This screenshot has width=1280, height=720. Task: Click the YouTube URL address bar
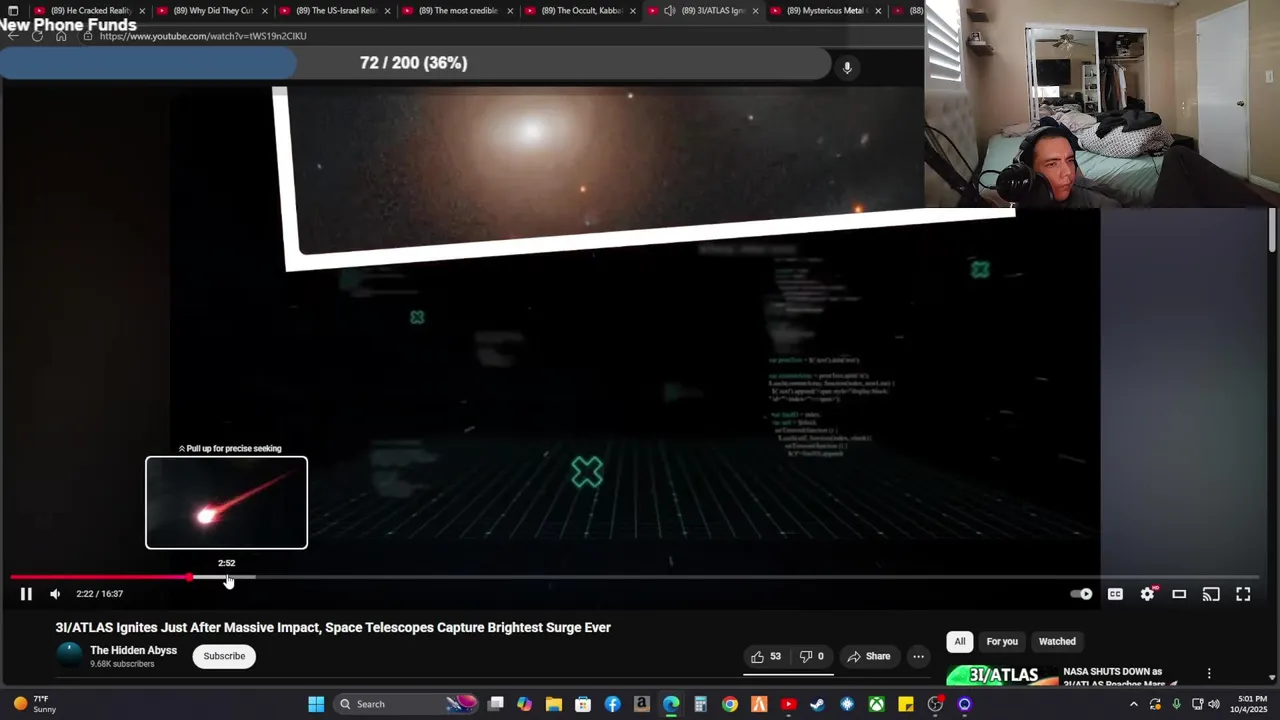[x=203, y=36]
